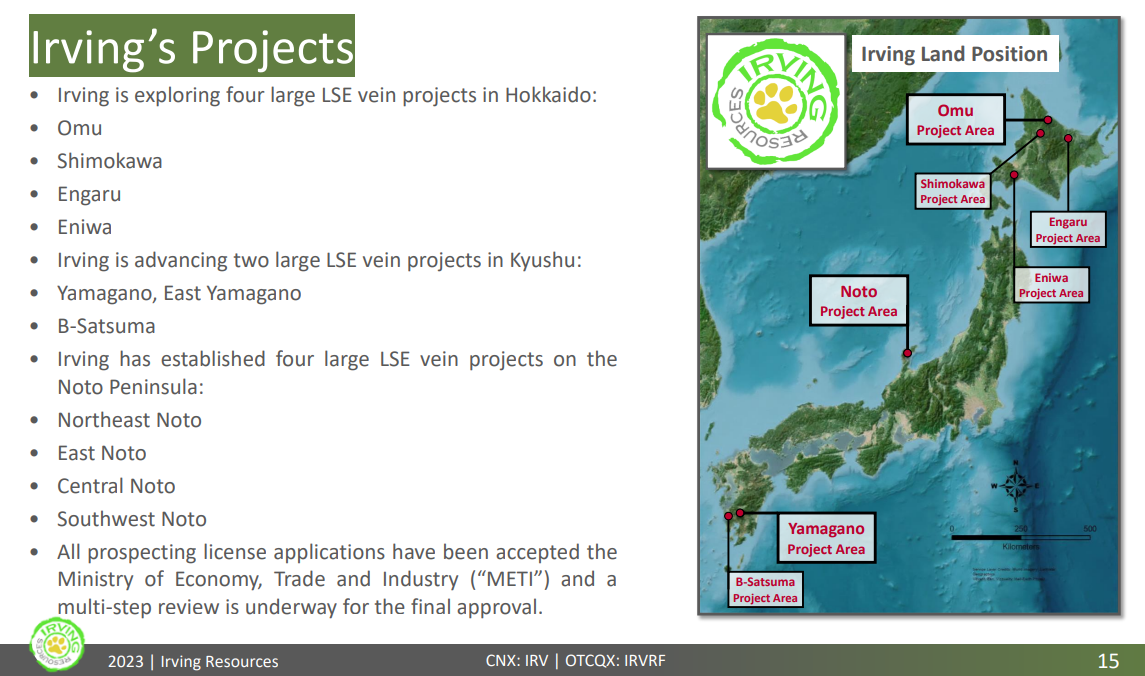Click the red marker dot for Eniwa
Screen dimensions: 1145x676
(1014, 175)
